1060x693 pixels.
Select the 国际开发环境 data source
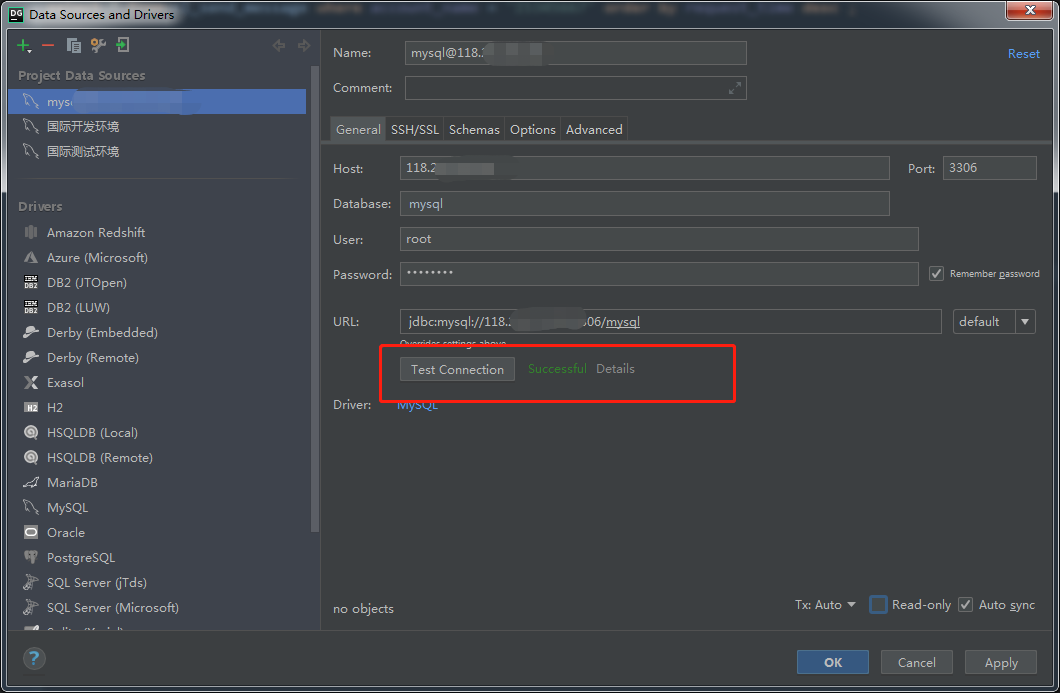(82, 126)
